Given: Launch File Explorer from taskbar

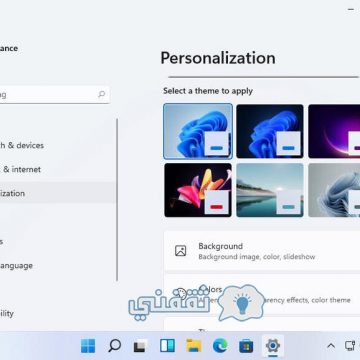Looking at the screenshot, I should 194,346.
